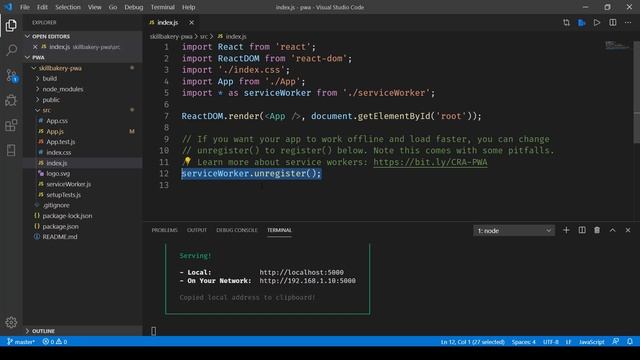Click the compare changes icon in editor toolbar
Viewport: 640px width, 360px height.
click(x=566, y=22)
